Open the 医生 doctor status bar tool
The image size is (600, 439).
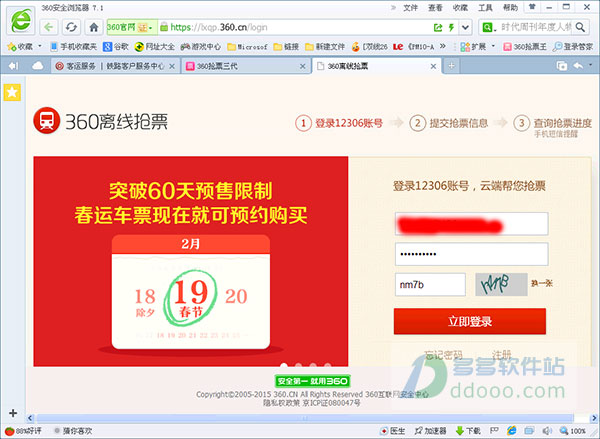[393, 431]
